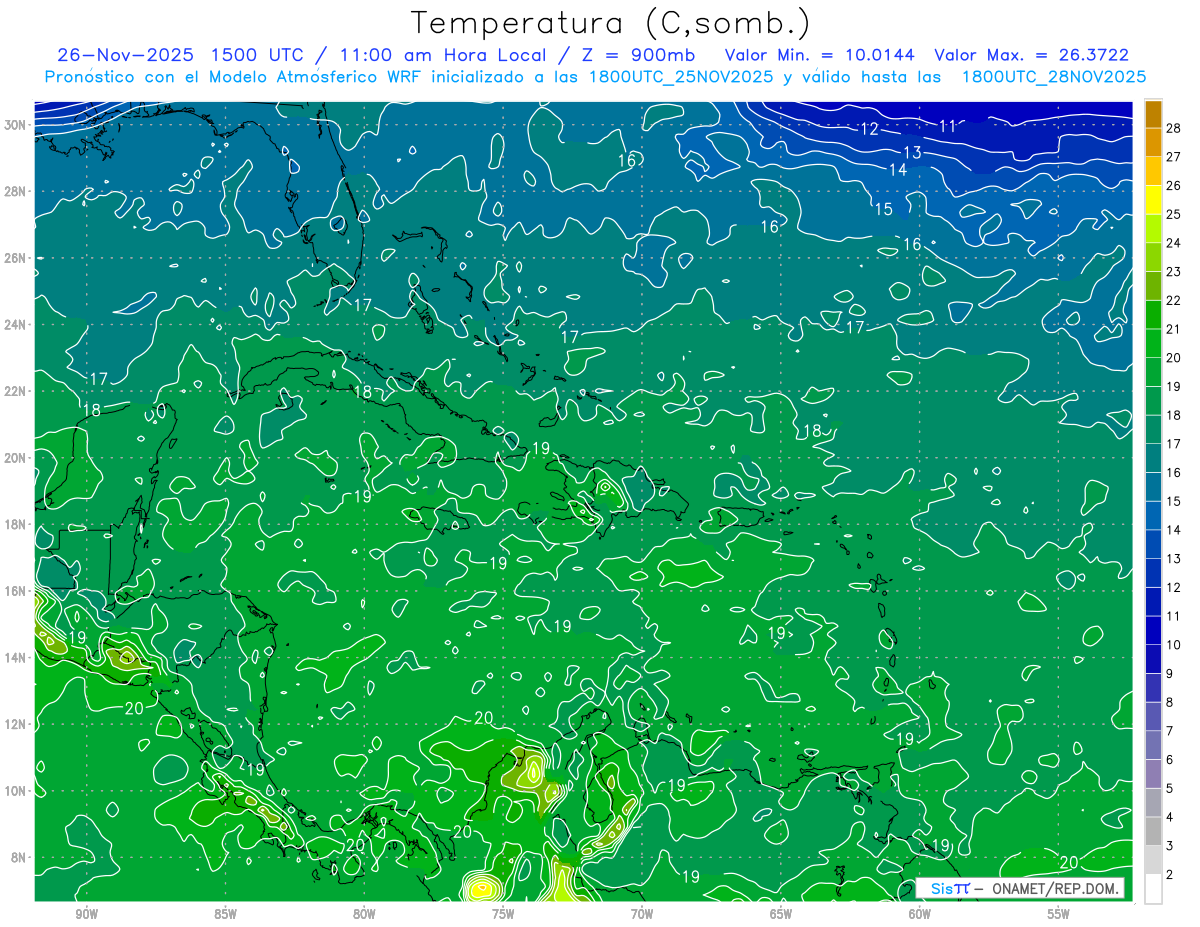Click the "18N" latitude axis label
Viewport: 1200px width, 927px height.
pos(15,524)
